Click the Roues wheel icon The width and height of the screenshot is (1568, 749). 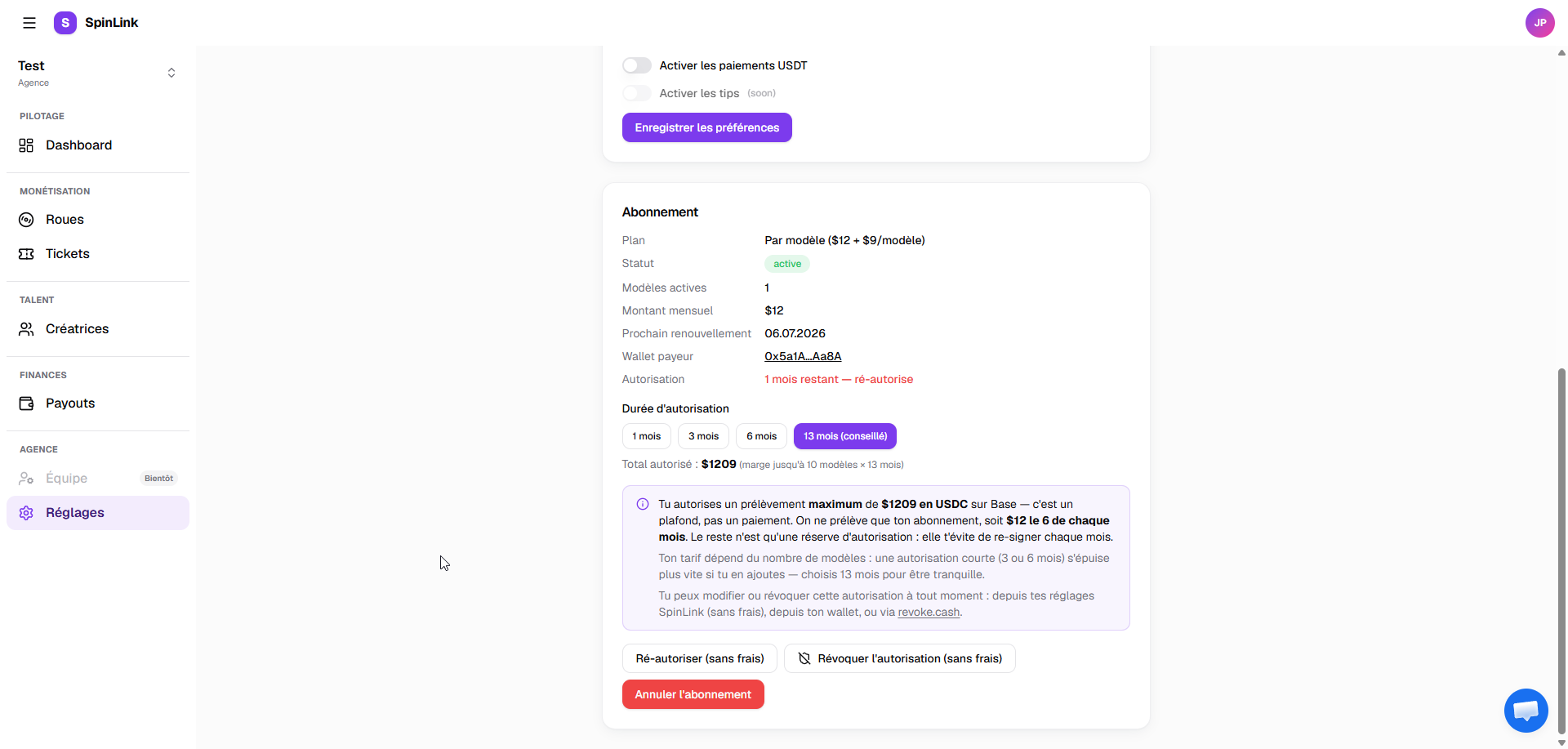click(26, 220)
